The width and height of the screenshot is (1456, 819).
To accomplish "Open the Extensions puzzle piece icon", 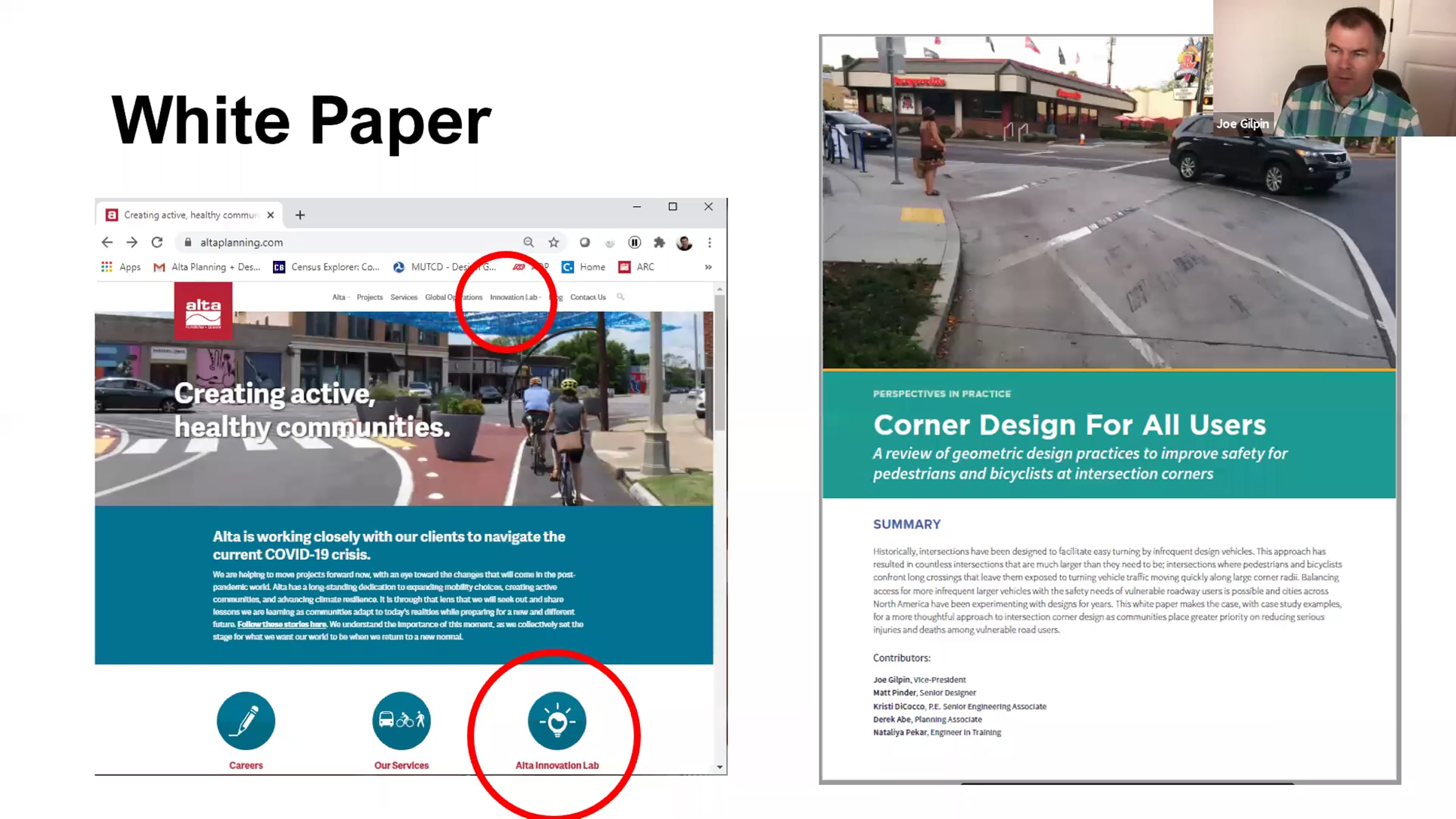I will click(659, 243).
